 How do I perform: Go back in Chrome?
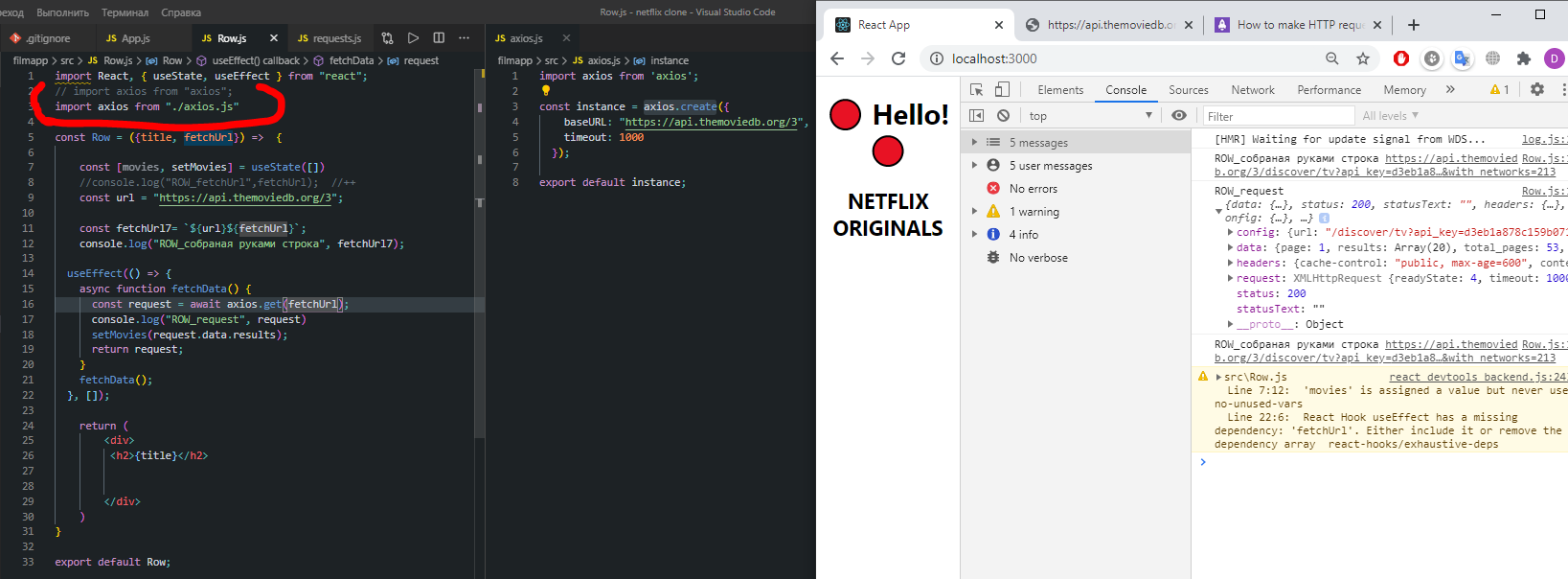pyautogui.click(x=837, y=58)
